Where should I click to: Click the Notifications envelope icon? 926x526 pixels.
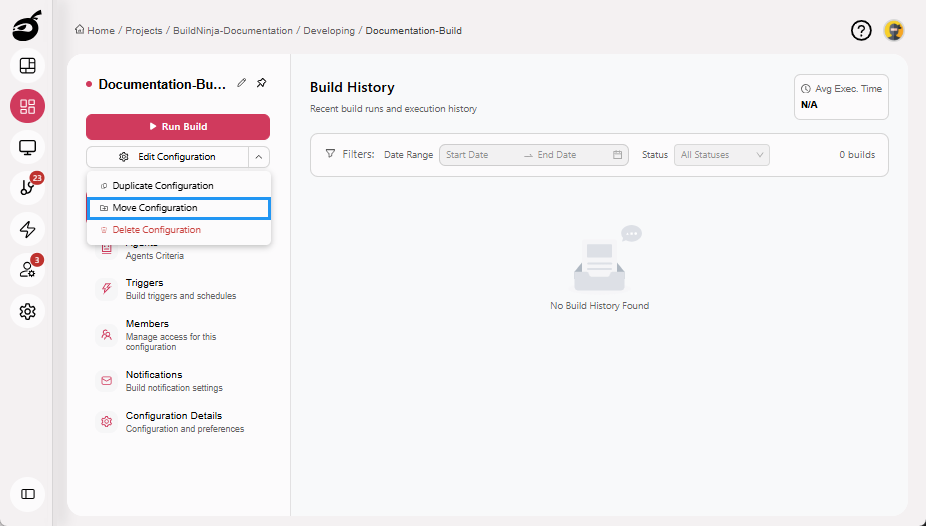pyautogui.click(x=106, y=381)
